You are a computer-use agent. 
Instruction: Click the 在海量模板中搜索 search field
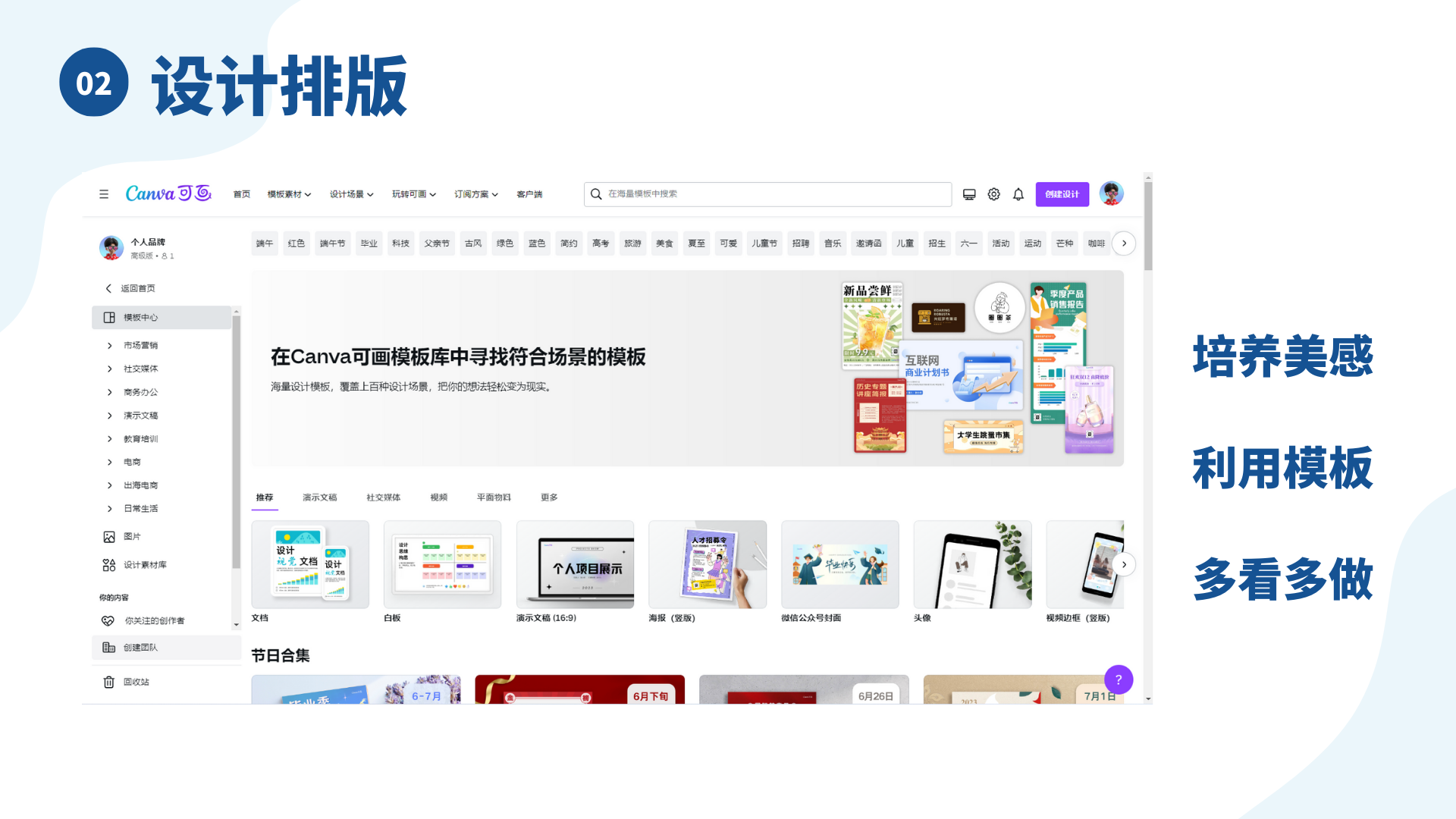pyautogui.click(x=767, y=194)
